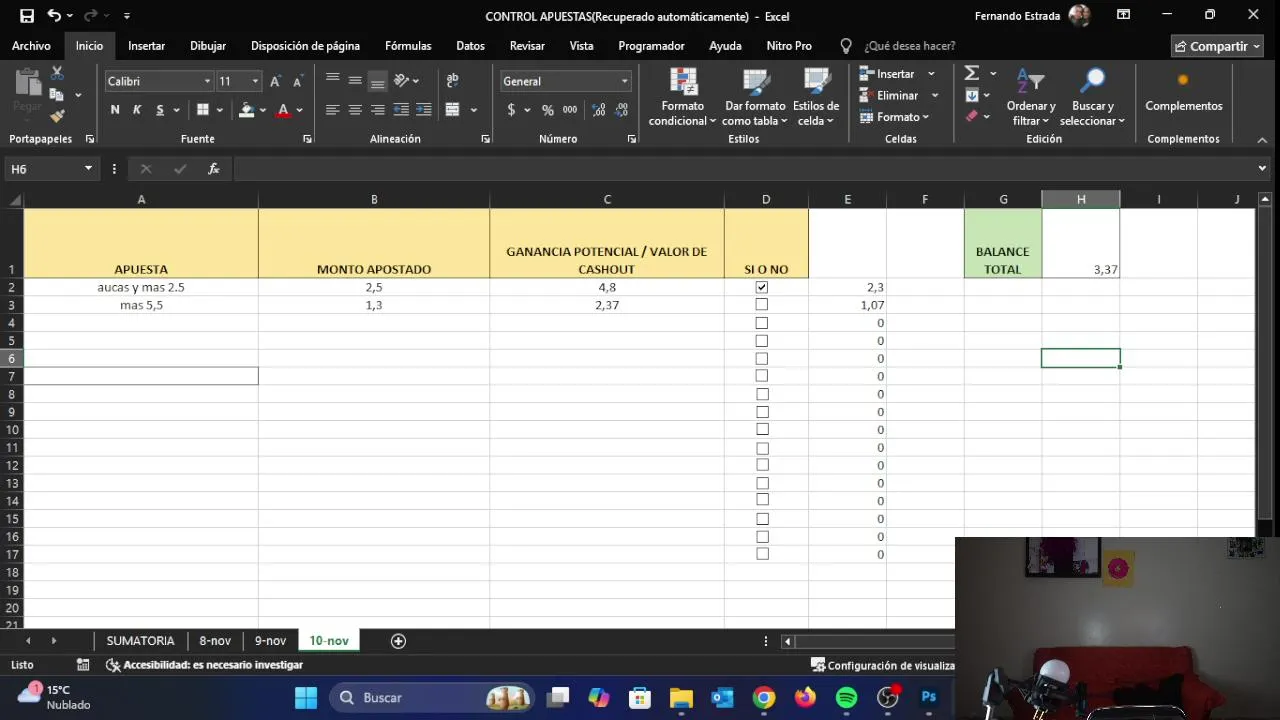Expand the Name Box dropdown
The image size is (1280, 720).
[x=88, y=169]
